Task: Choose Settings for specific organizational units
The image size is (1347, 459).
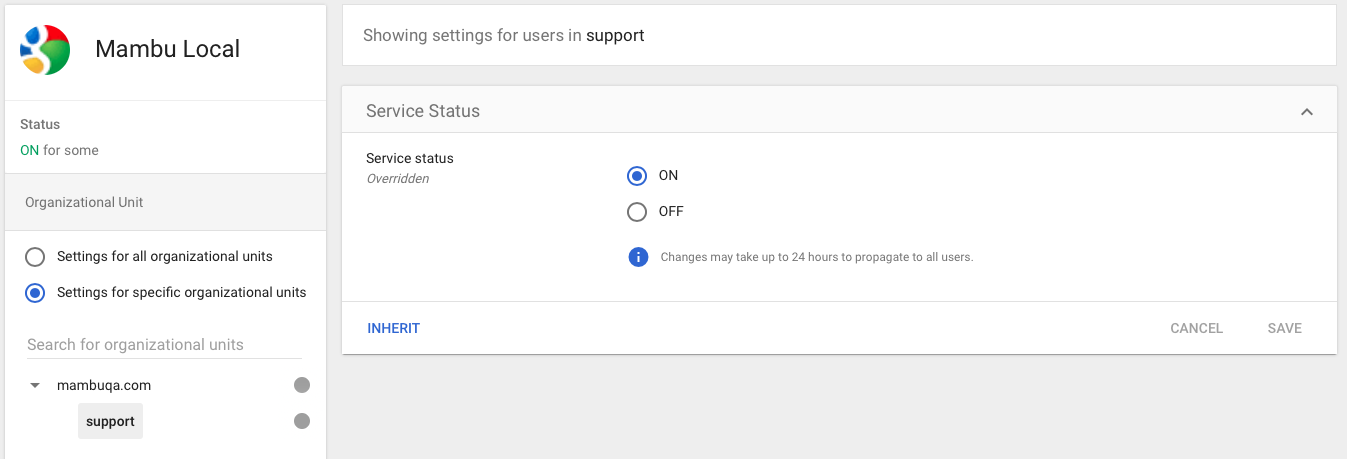Action: 35,293
